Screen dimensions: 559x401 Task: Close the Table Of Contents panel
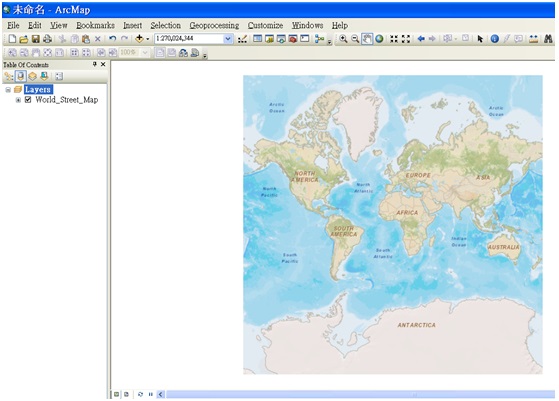(x=103, y=64)
